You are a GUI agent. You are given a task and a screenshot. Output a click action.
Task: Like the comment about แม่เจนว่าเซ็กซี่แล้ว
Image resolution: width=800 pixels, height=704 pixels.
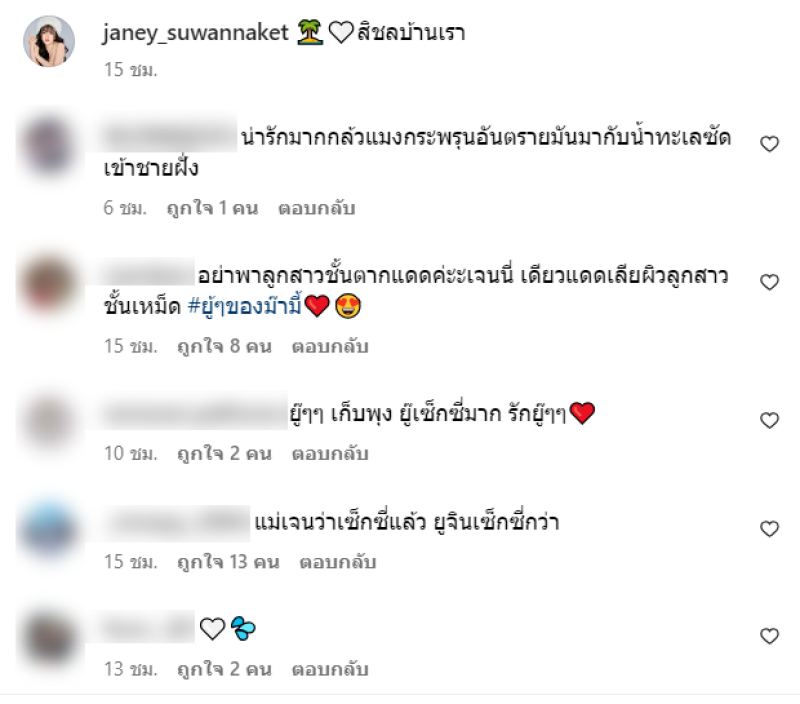coord(769,529)
